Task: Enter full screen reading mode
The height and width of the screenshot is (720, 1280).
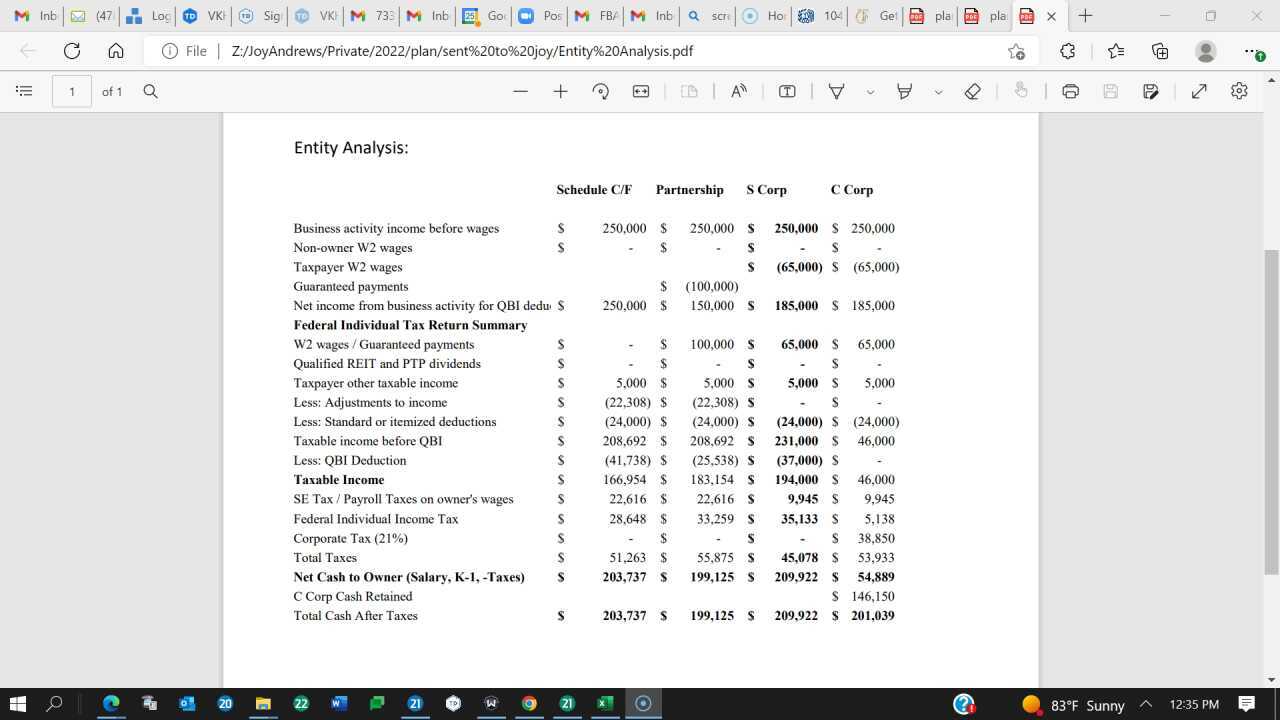Action: 1199,91
